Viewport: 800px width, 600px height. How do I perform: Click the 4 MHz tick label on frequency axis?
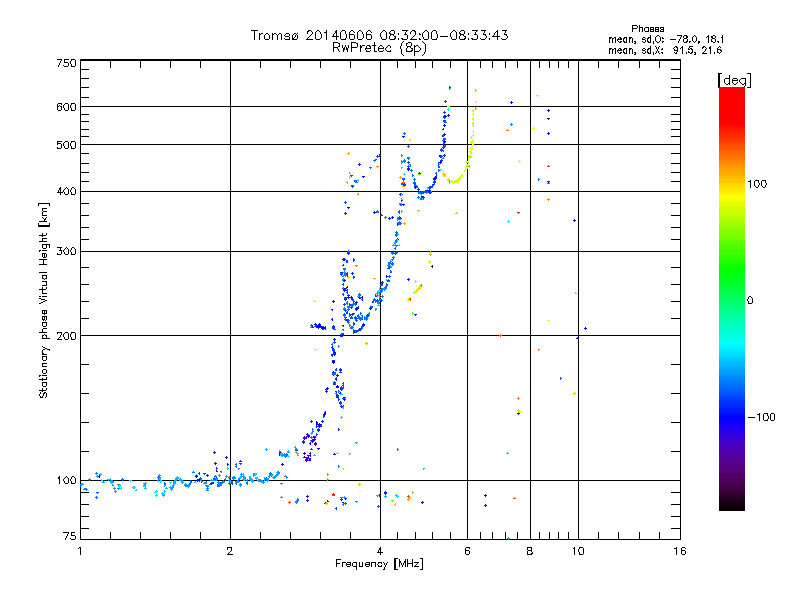pos(380,551)
